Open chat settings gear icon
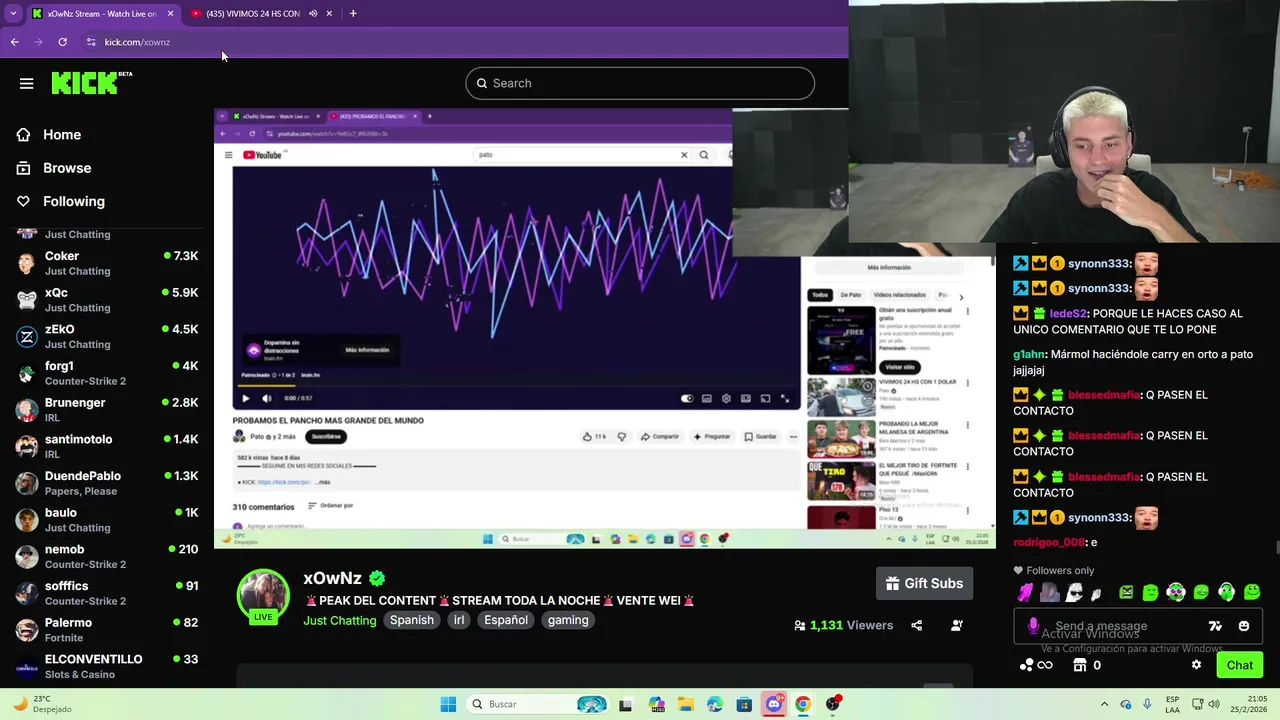Image resolution: width=1280 pixels, height=720 pixels. click(x=1196, y=665)
